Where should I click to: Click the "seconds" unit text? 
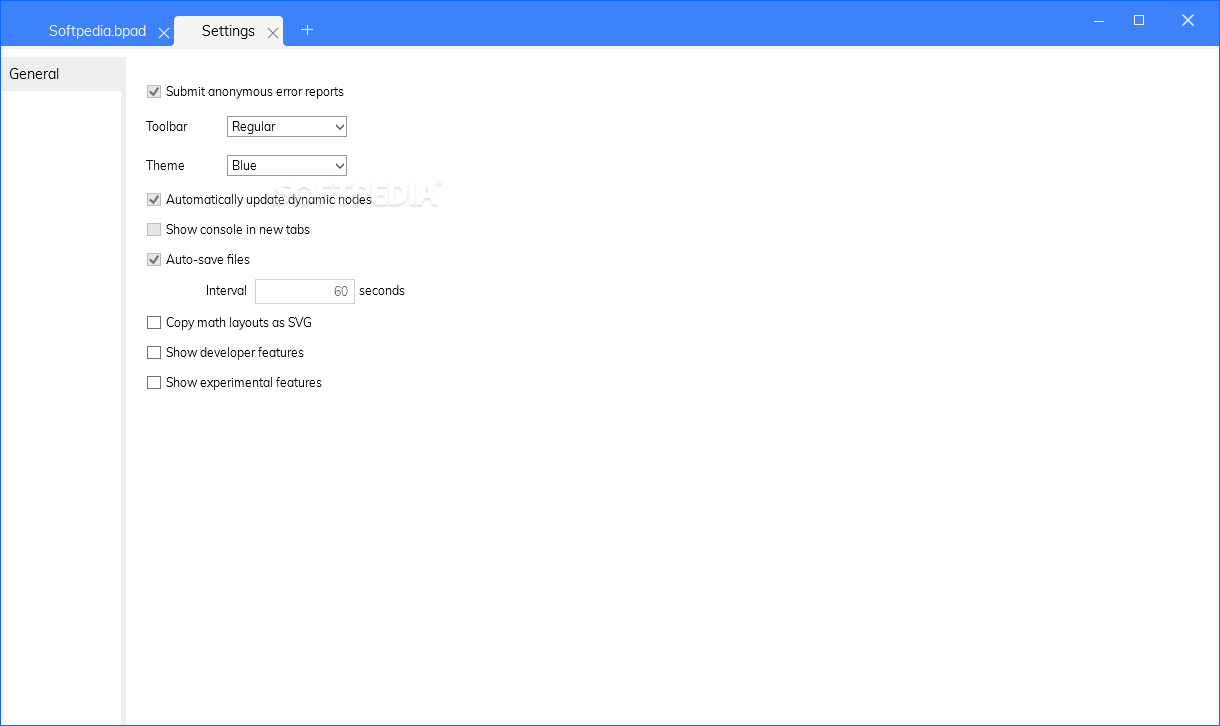point(382,291)
